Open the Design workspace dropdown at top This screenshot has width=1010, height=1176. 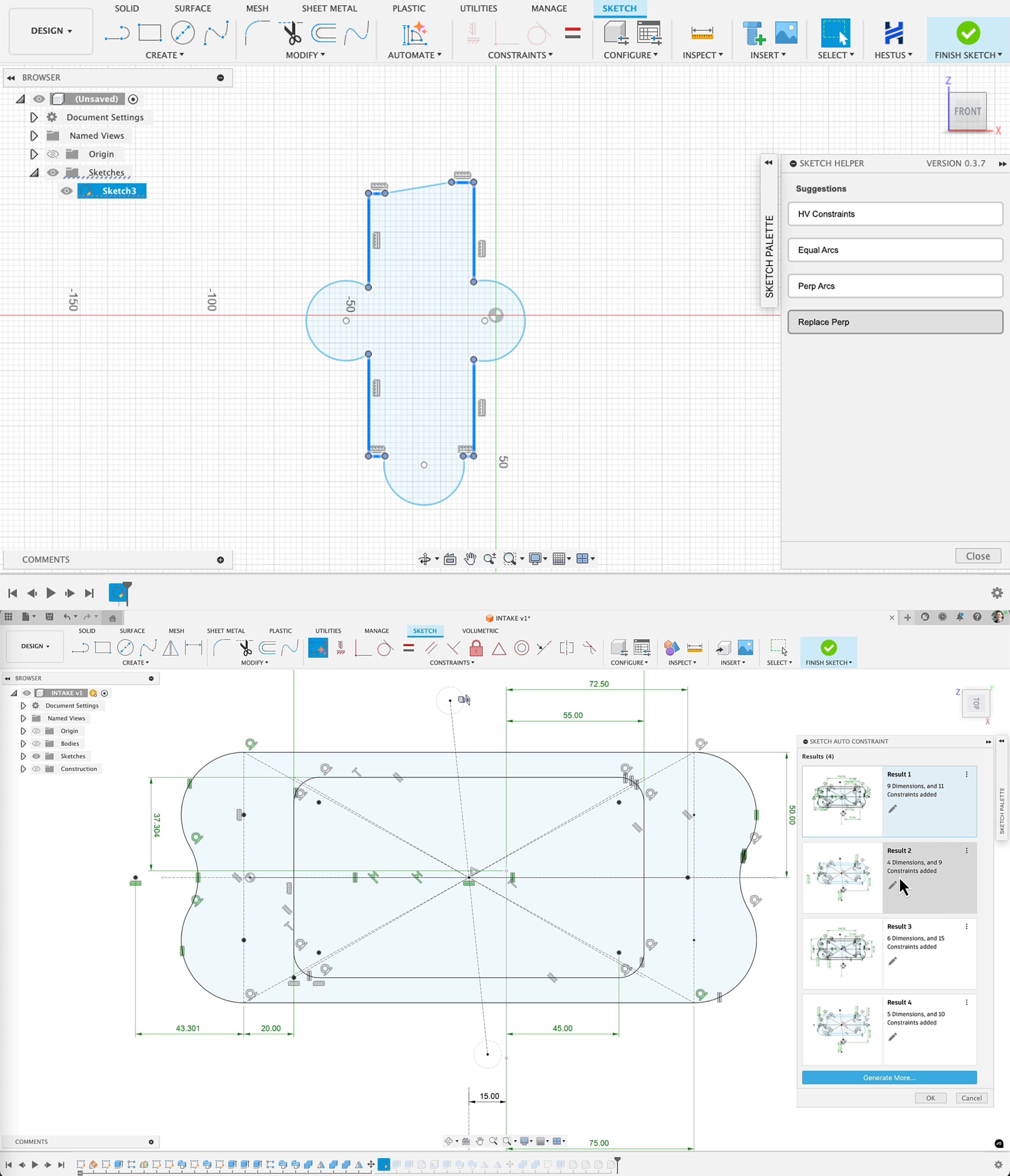51,31
